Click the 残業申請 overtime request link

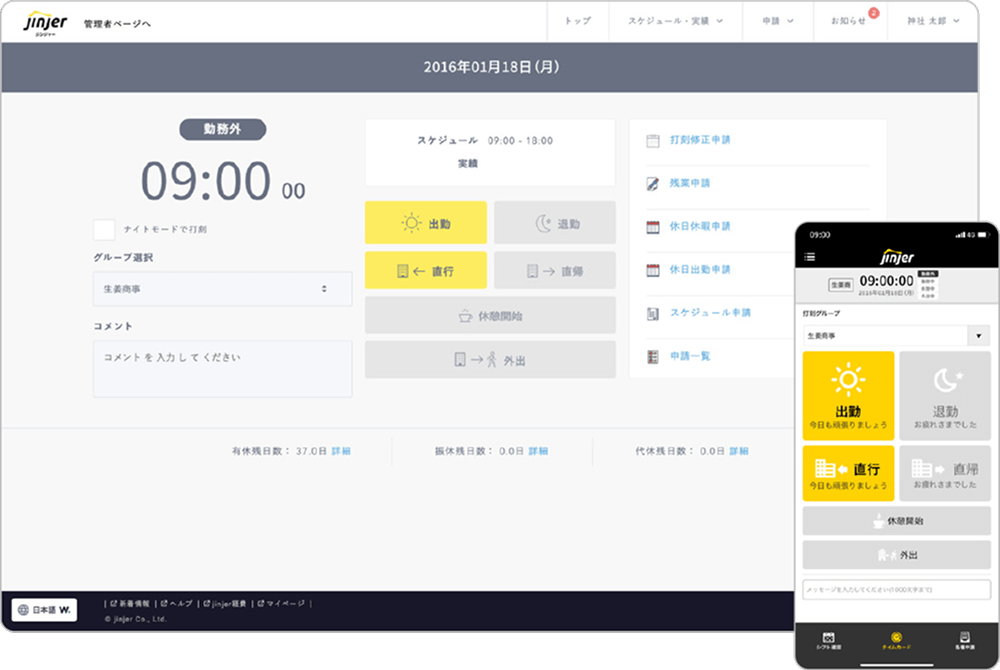click(x=690, y=183)
